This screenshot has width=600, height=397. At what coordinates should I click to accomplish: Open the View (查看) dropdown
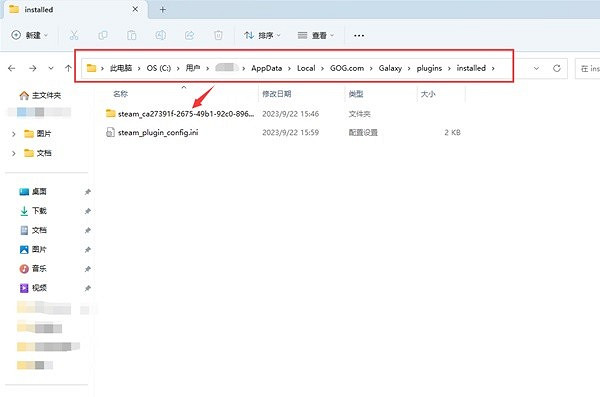point(316,35)
